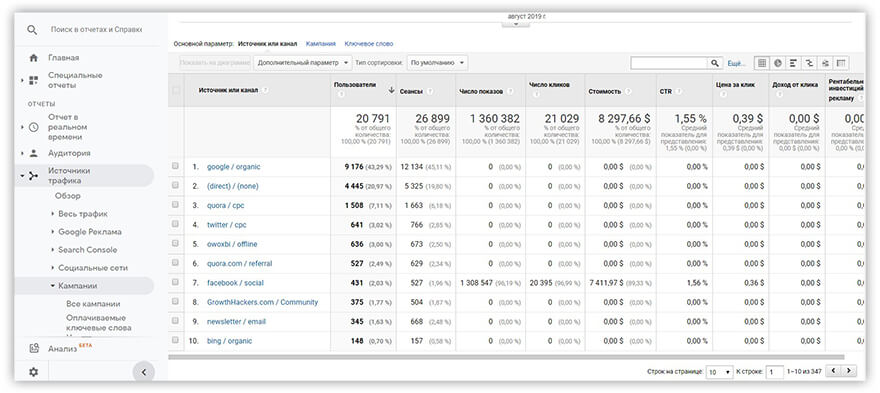Open GrowthHackers.com / Community link

coord(263,302)
